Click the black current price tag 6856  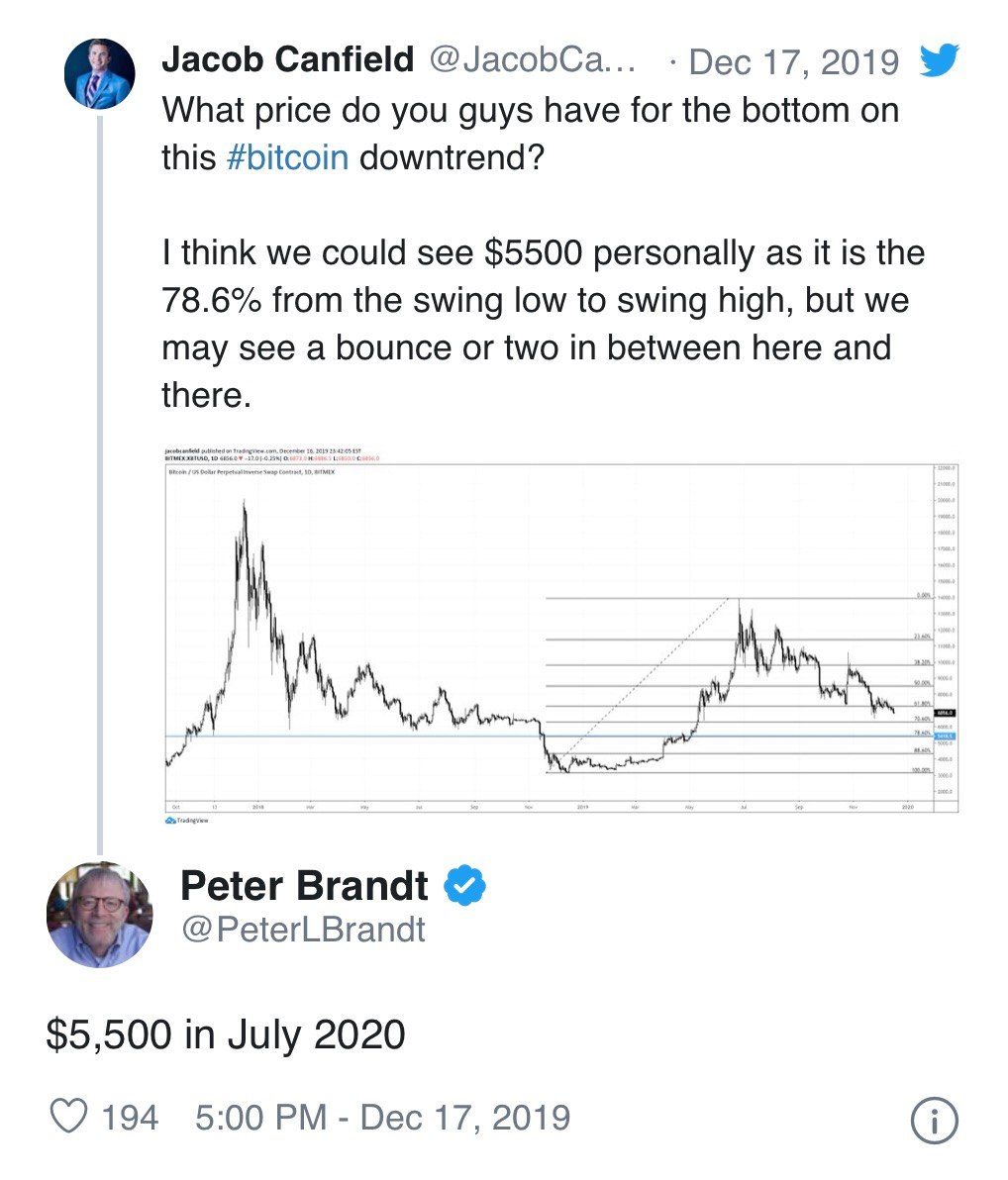pyautogui.click(x=945, y=713)
